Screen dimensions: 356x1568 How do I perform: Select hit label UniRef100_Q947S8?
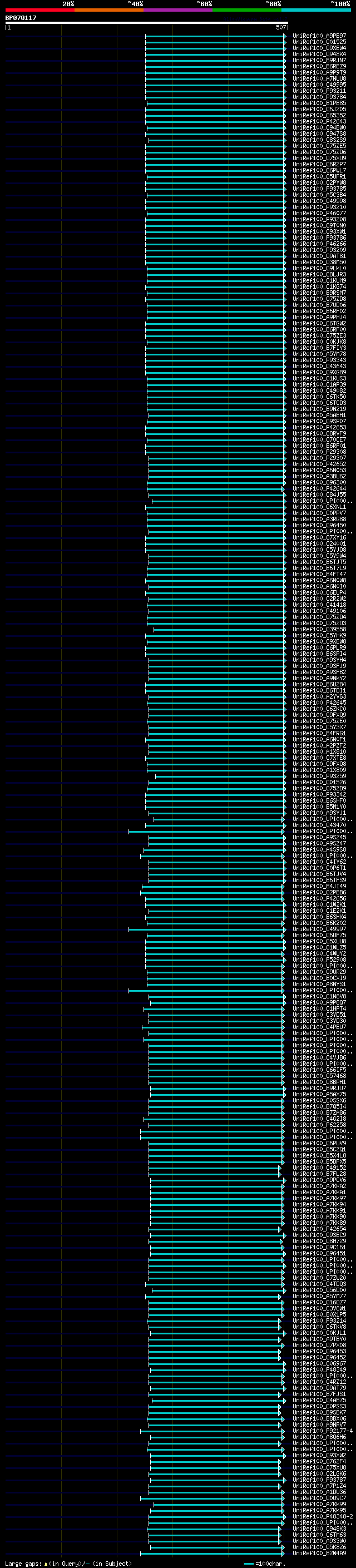[x=319, y=133]
